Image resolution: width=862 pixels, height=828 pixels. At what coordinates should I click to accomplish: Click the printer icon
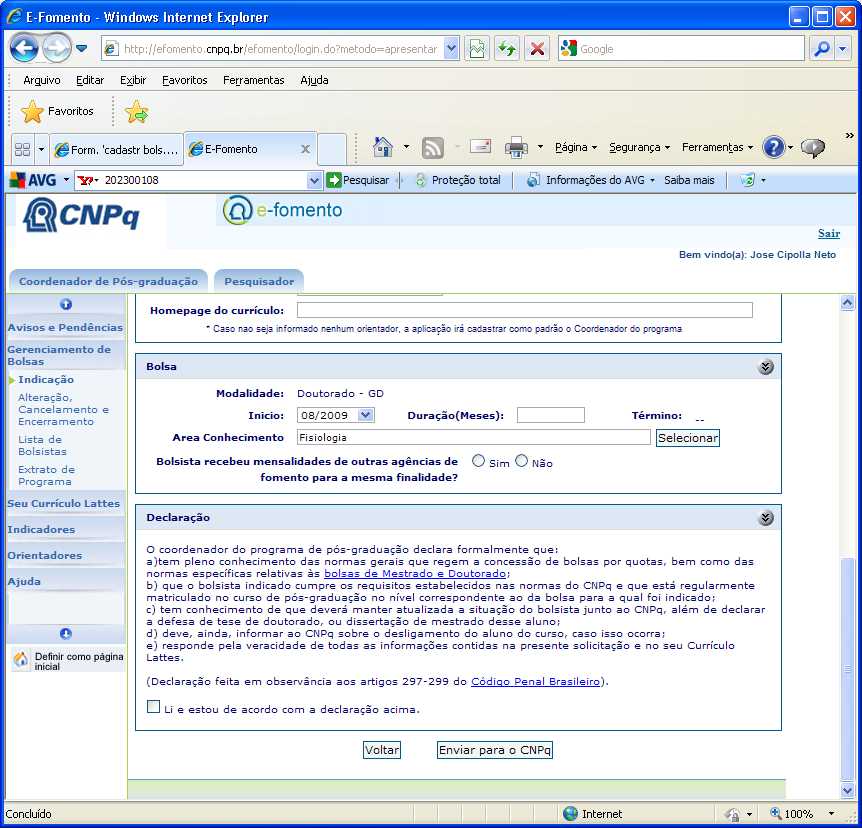[x=516, y=147]
